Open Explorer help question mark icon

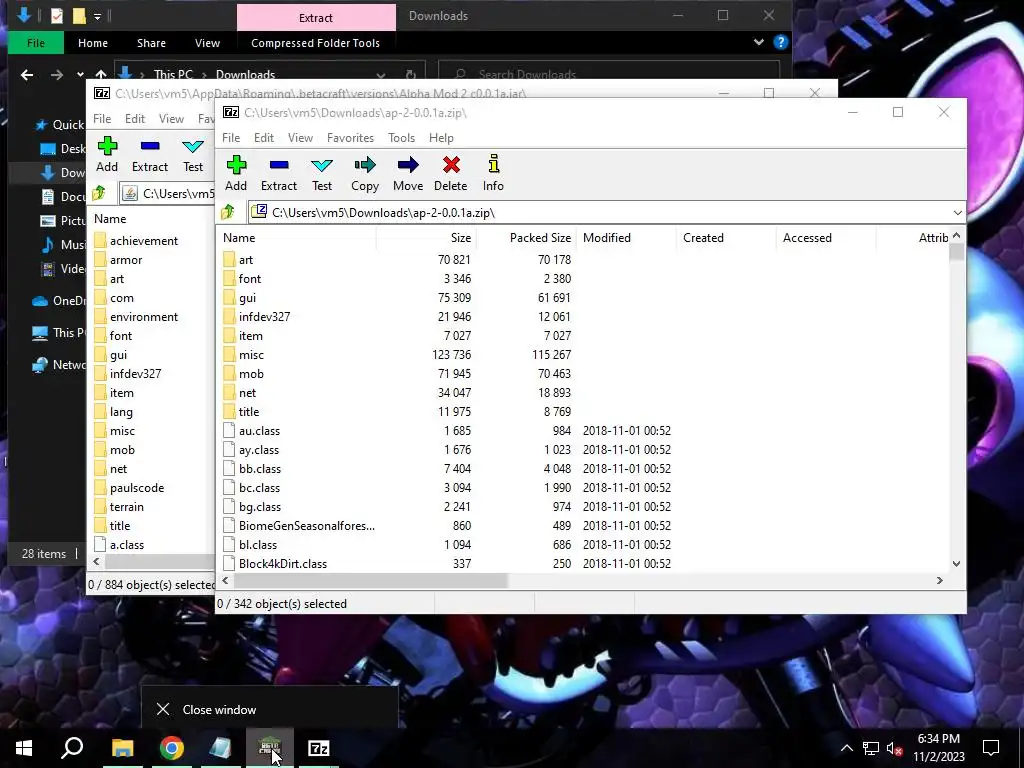[x=780, y=42]
